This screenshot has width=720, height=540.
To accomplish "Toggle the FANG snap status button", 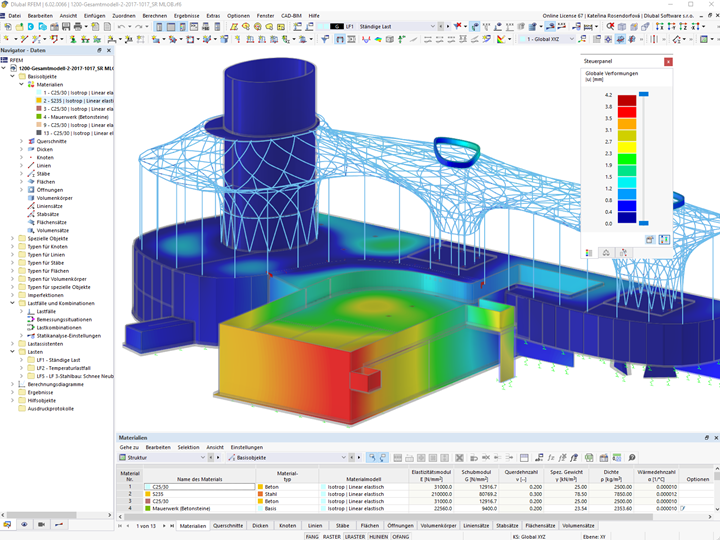I will (x=312, y=536).
